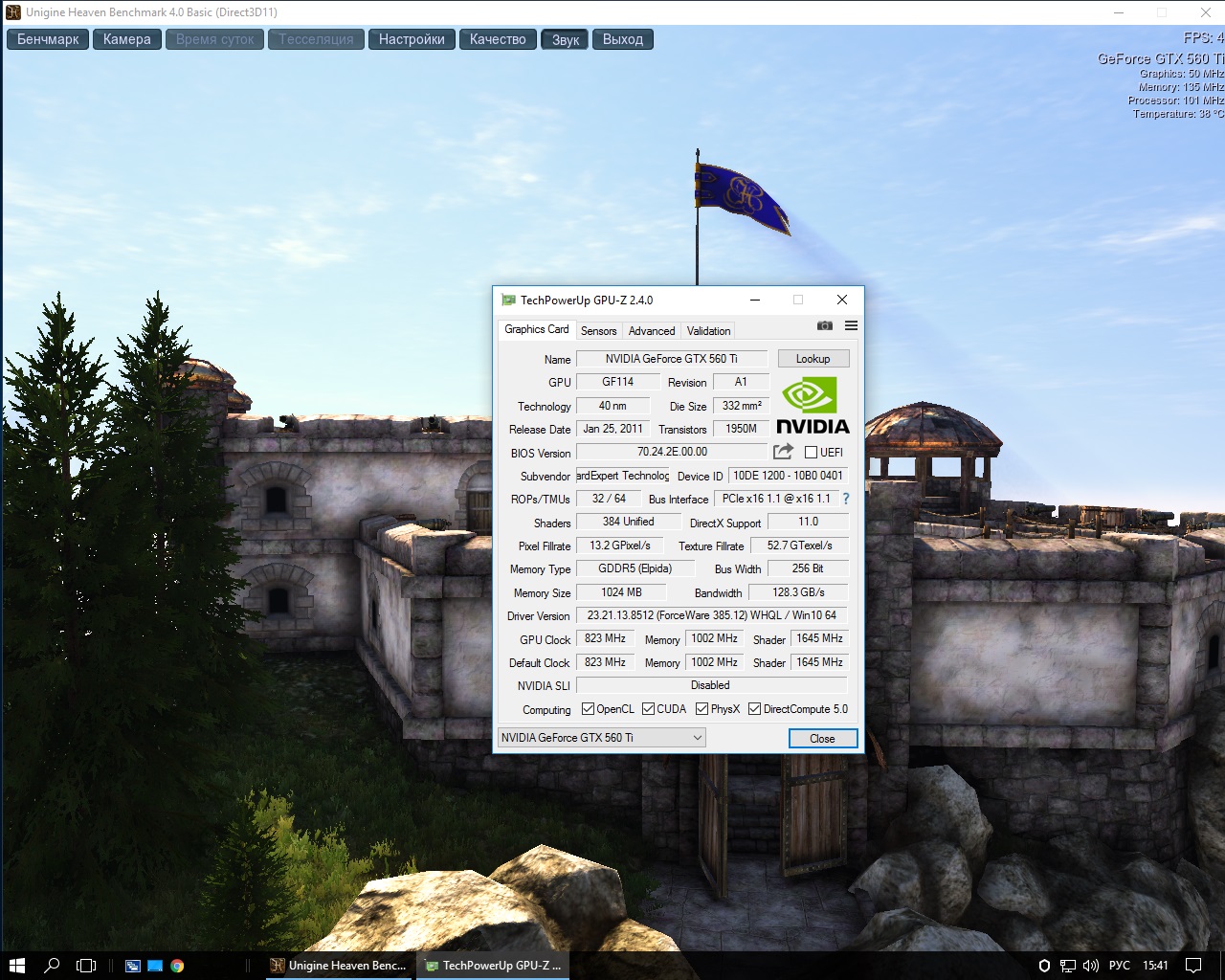Click the Subvendor field
The image size is (1225, 980).
(623, 476)
